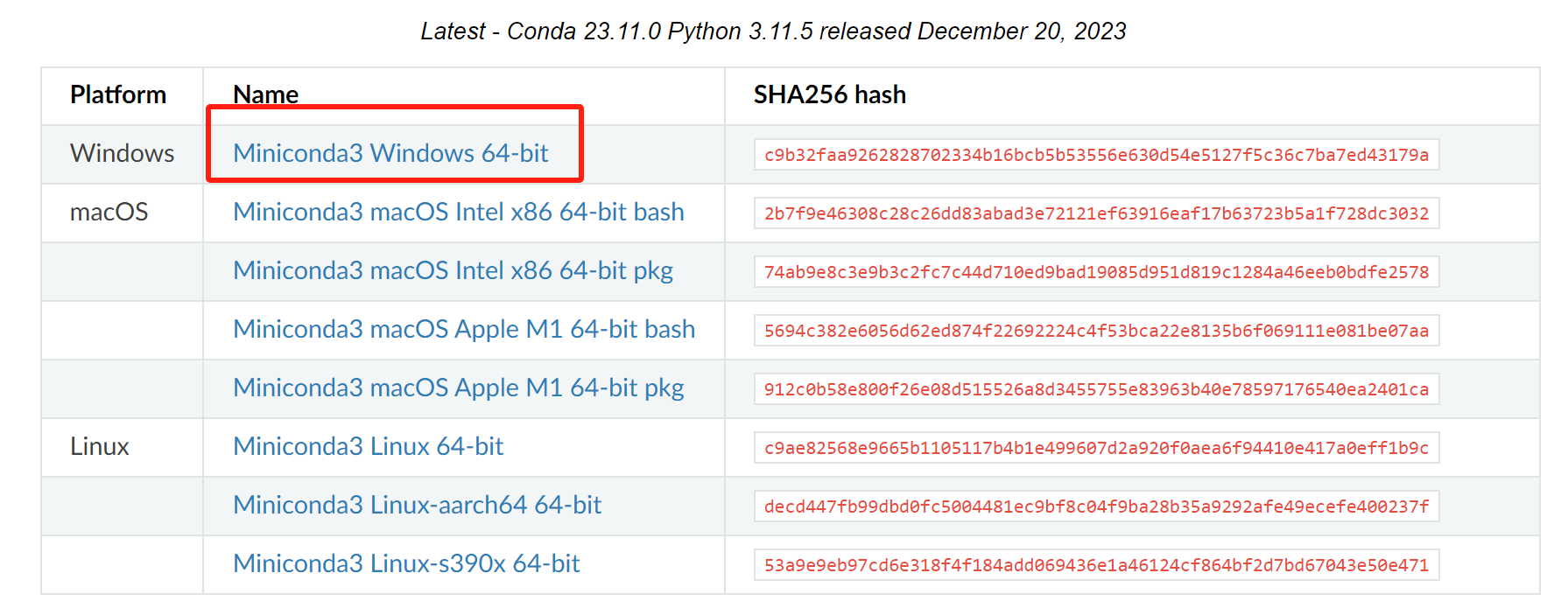Select the hash starting with 912c0b58e800
The image size is (1568, 615).
1096,389
